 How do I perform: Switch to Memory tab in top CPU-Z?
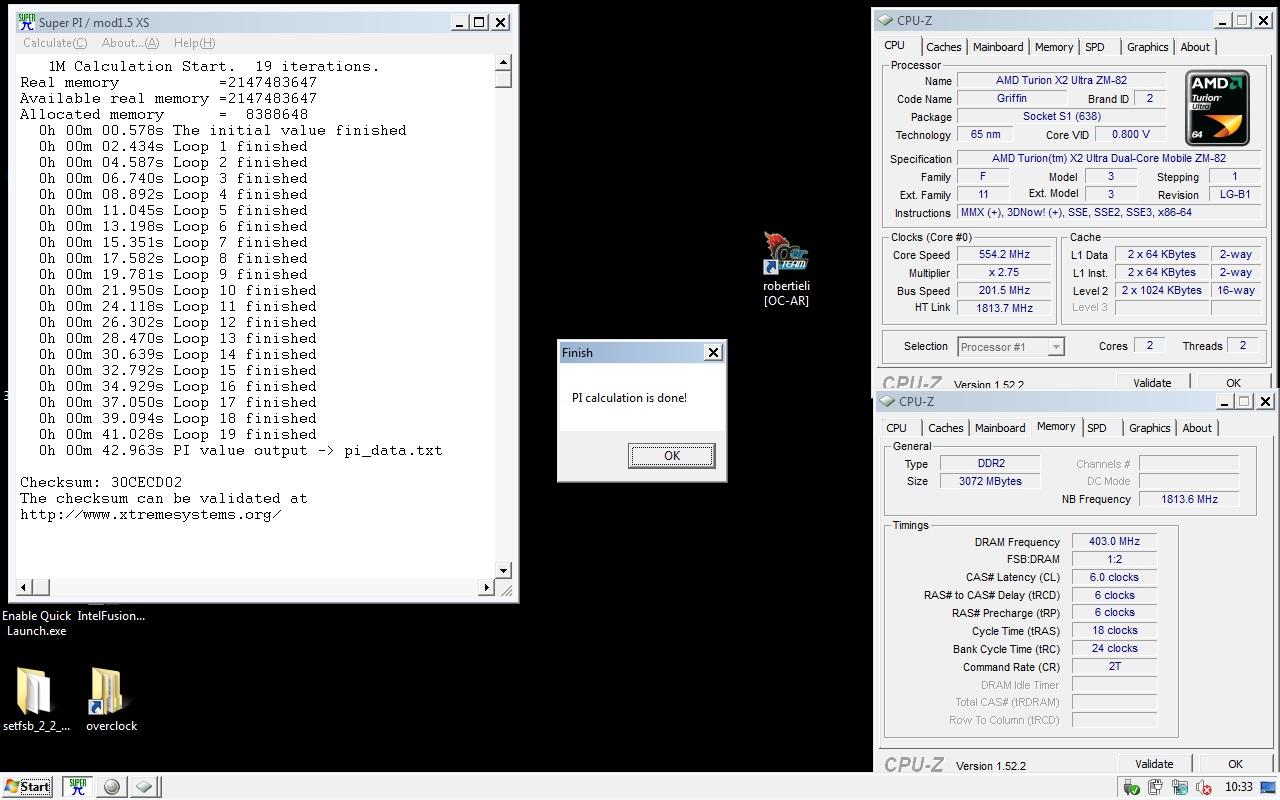(x=1054, y=47)
